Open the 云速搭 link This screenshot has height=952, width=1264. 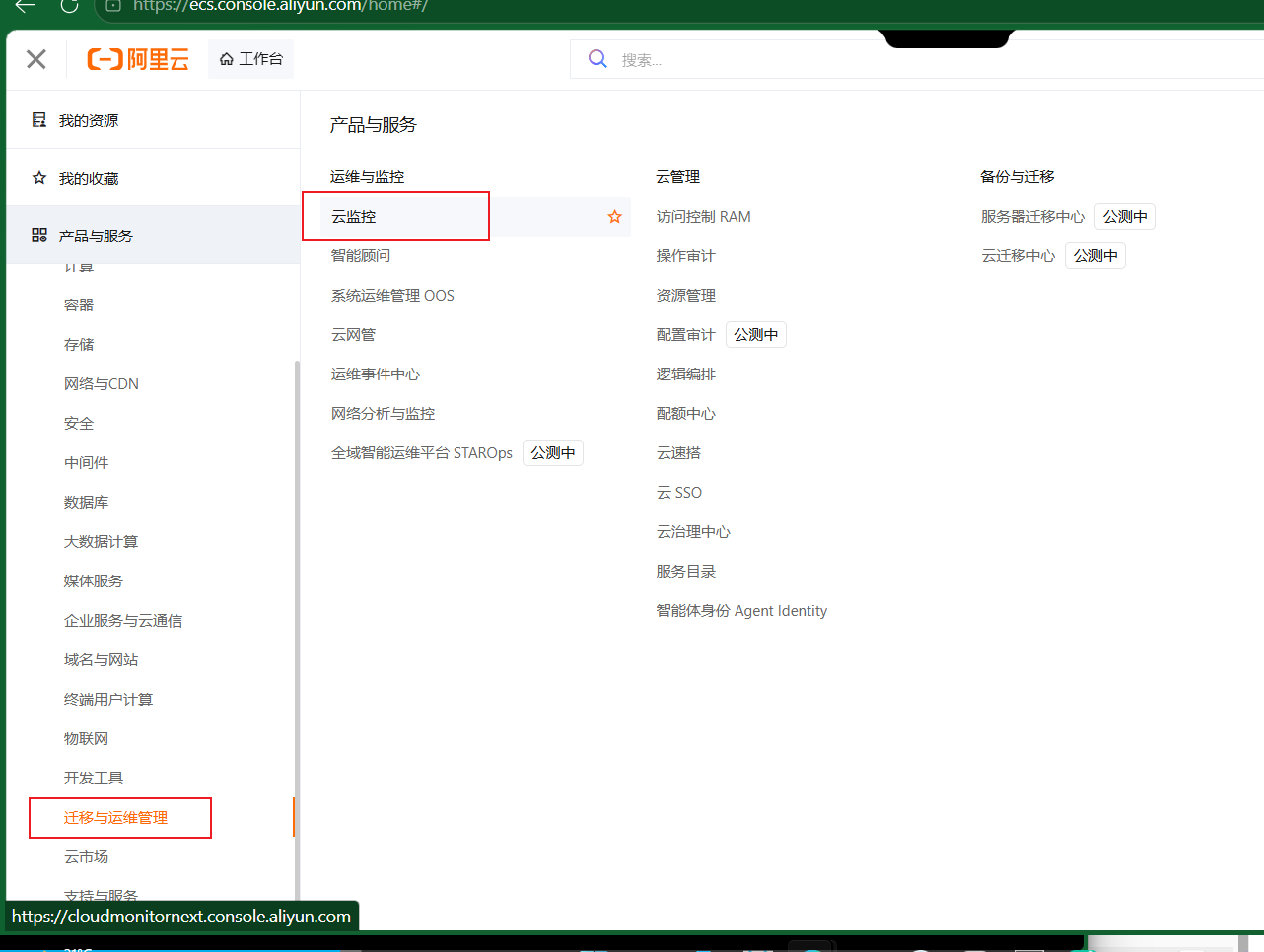[x=679, y=452]
